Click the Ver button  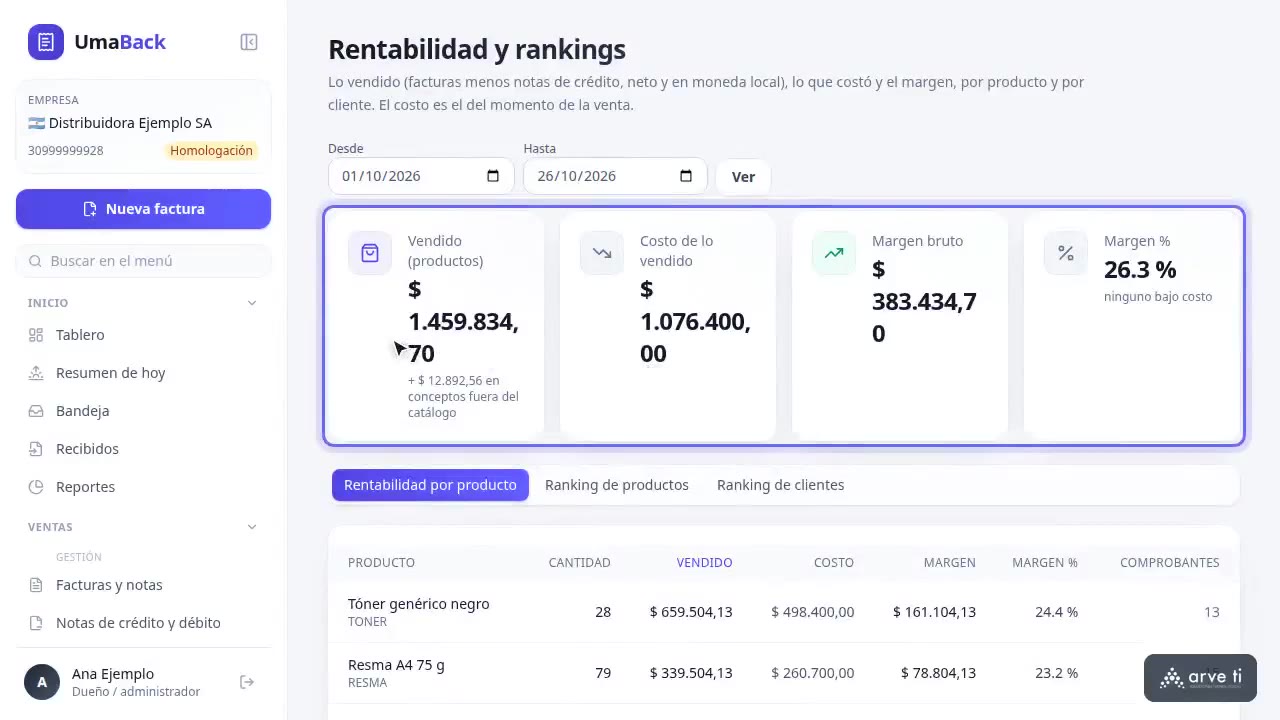[x=743, y=176]
